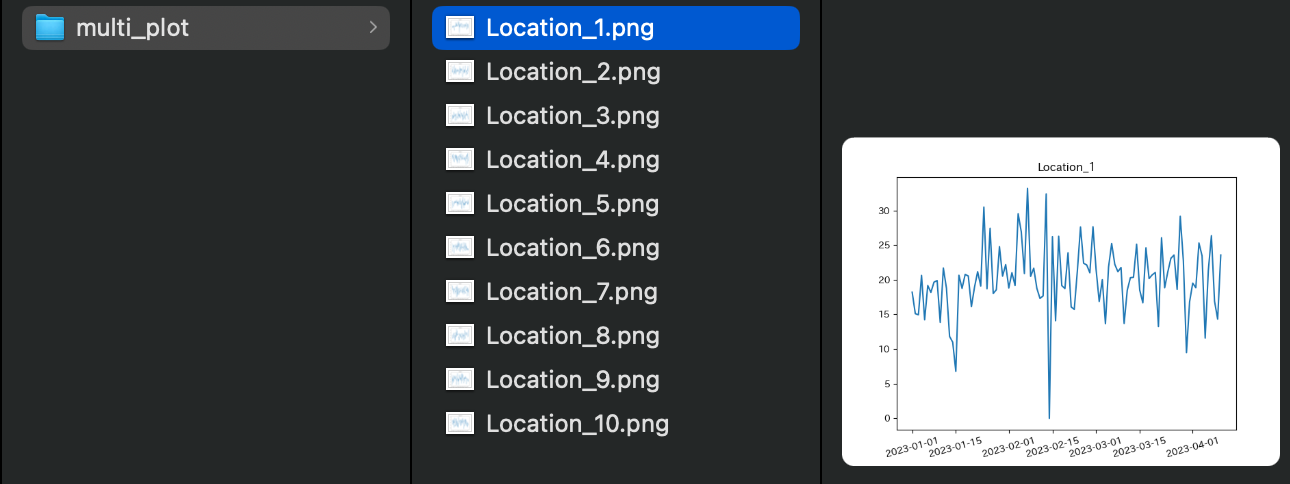Click the Location_7.png file icon
The width and height of the screenshot is (1290, 484).
(459, 292)
